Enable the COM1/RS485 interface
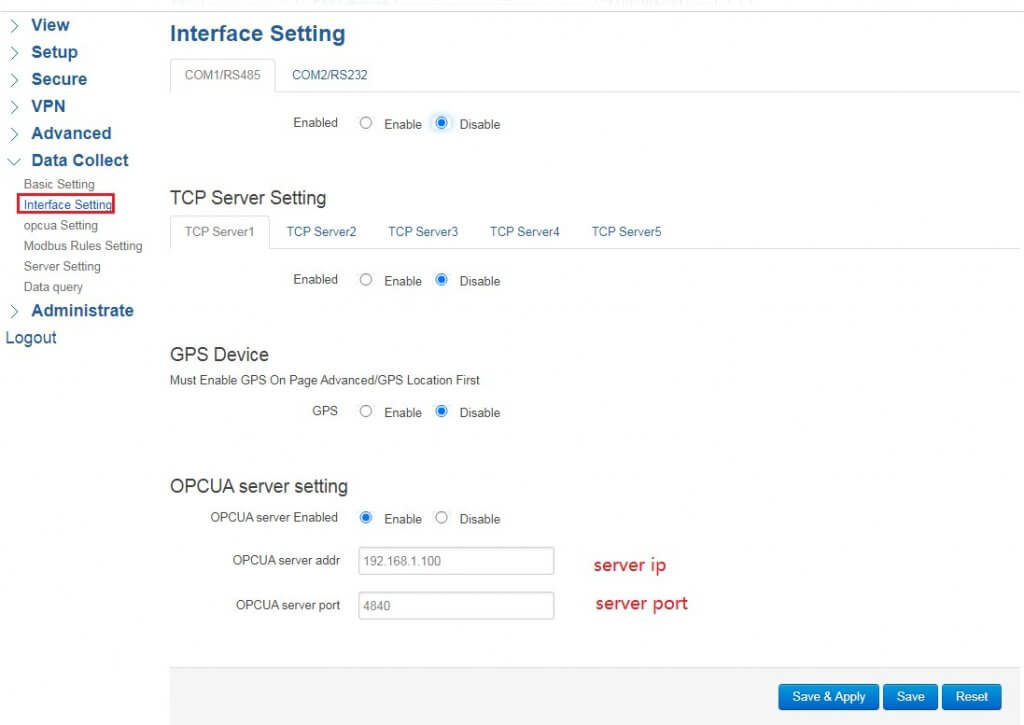1024x725 pixels. (x=366, y=123)
